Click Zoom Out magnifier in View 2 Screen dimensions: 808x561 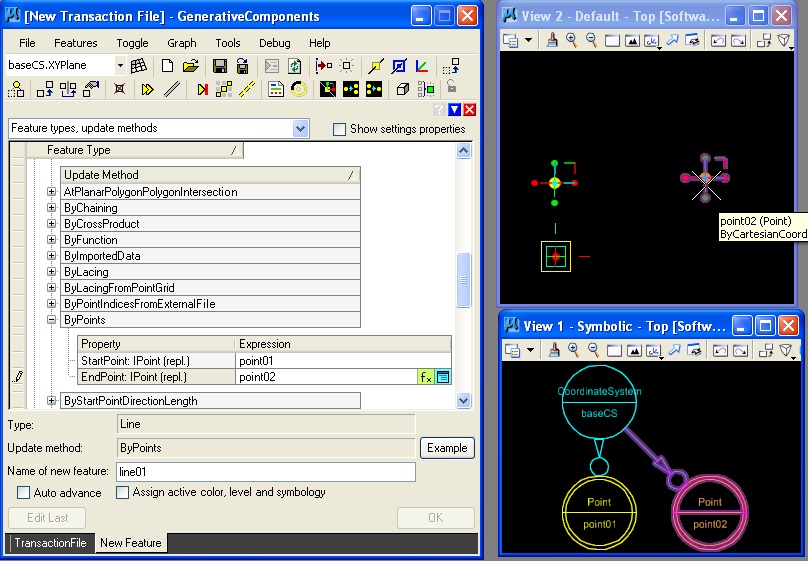click(x=592, y=40)
